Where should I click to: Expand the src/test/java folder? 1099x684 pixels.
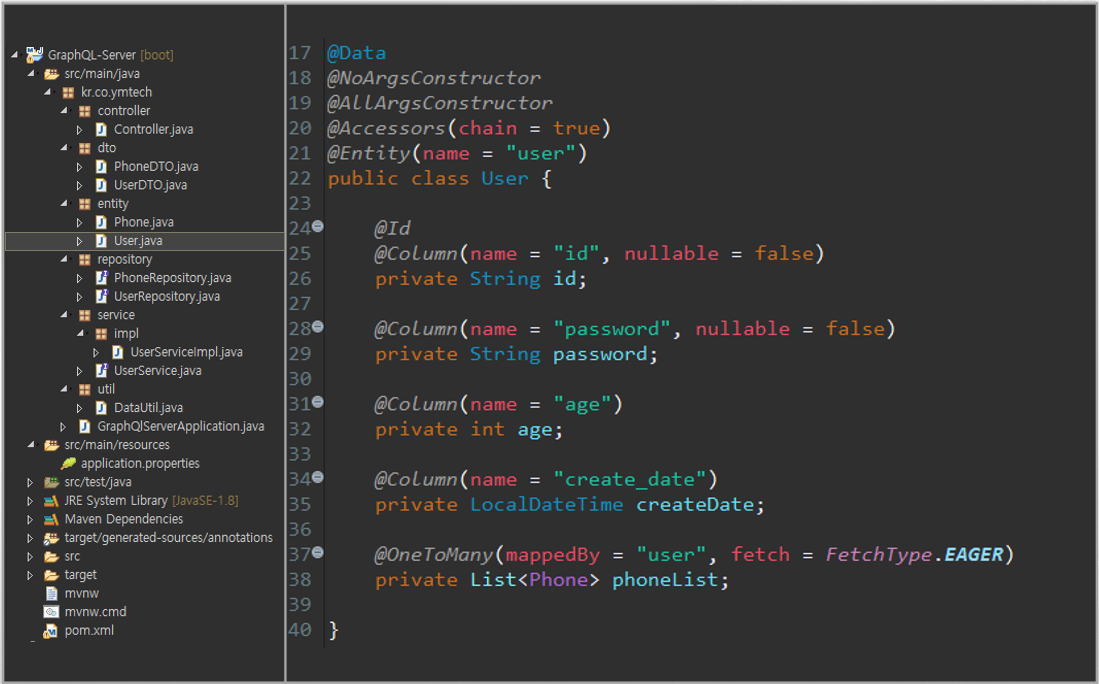point(31,483)
